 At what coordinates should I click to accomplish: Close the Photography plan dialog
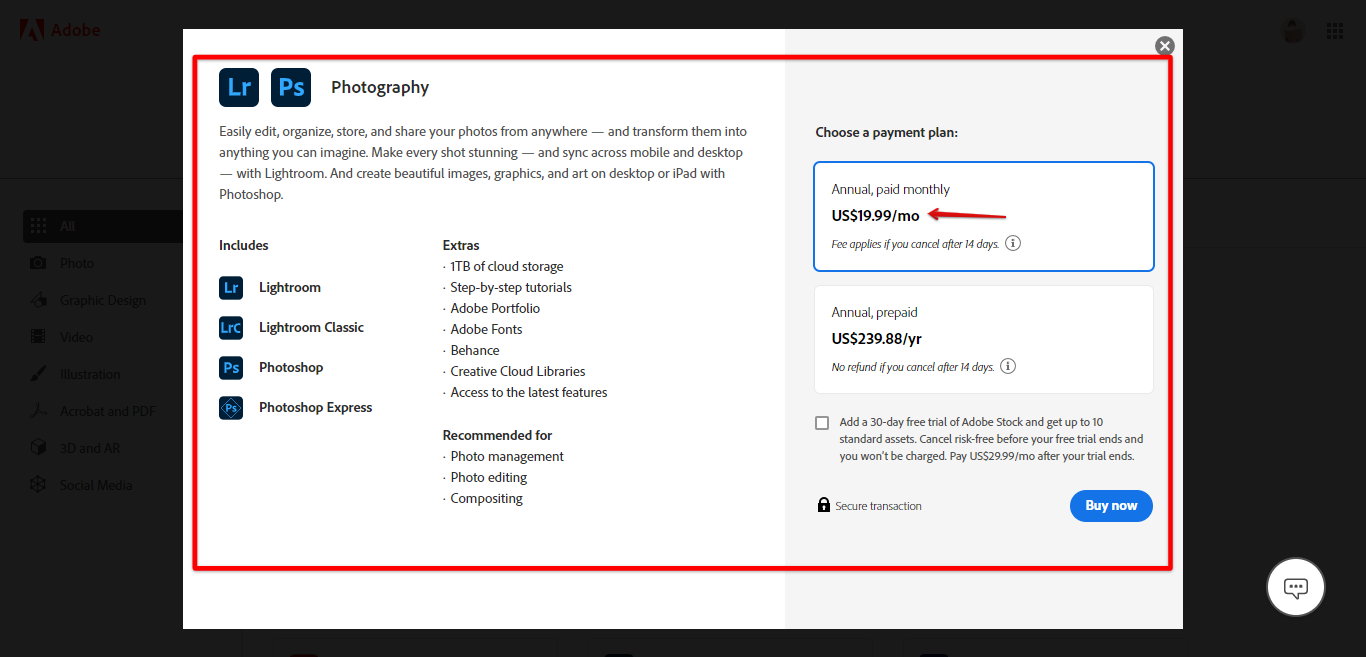(x=1164, y=46)
